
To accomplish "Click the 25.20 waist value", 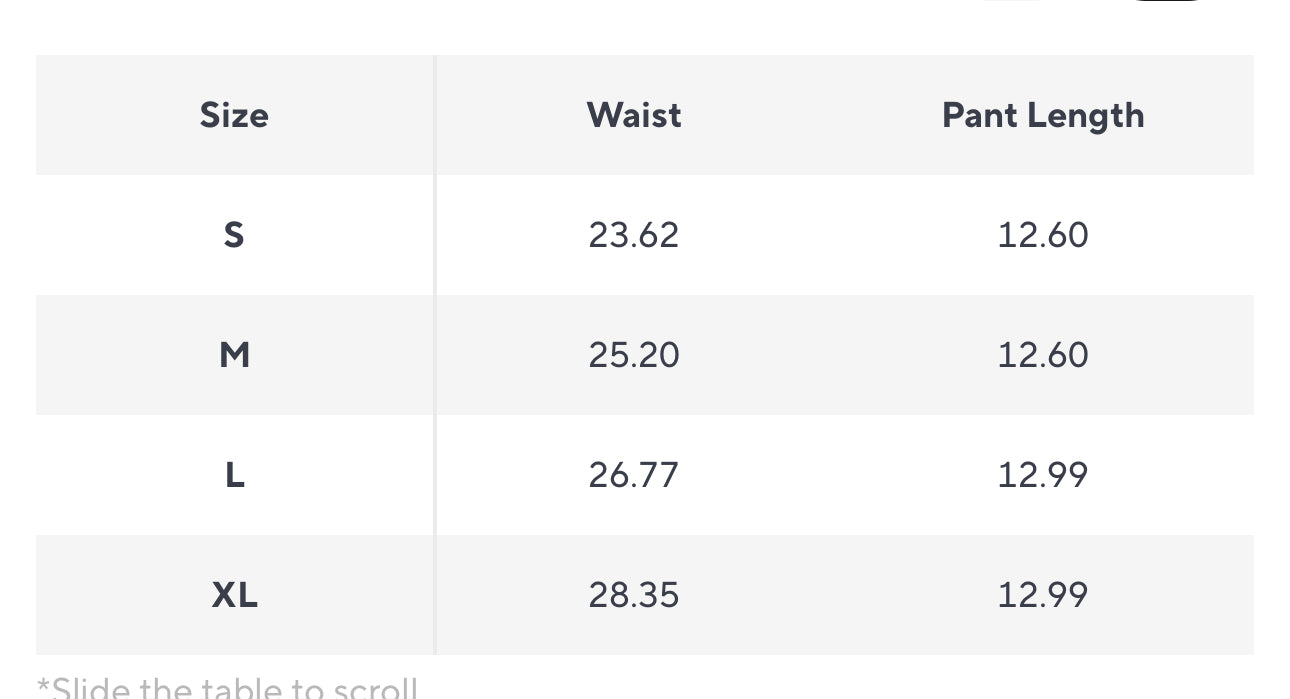I will point(634,355).
